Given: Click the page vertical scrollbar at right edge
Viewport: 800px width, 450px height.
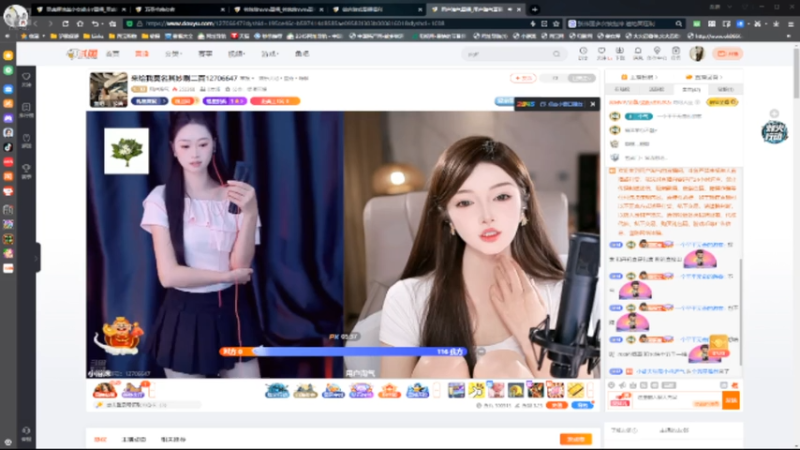Looking at the screenshot, I should (x=796, y=74).
